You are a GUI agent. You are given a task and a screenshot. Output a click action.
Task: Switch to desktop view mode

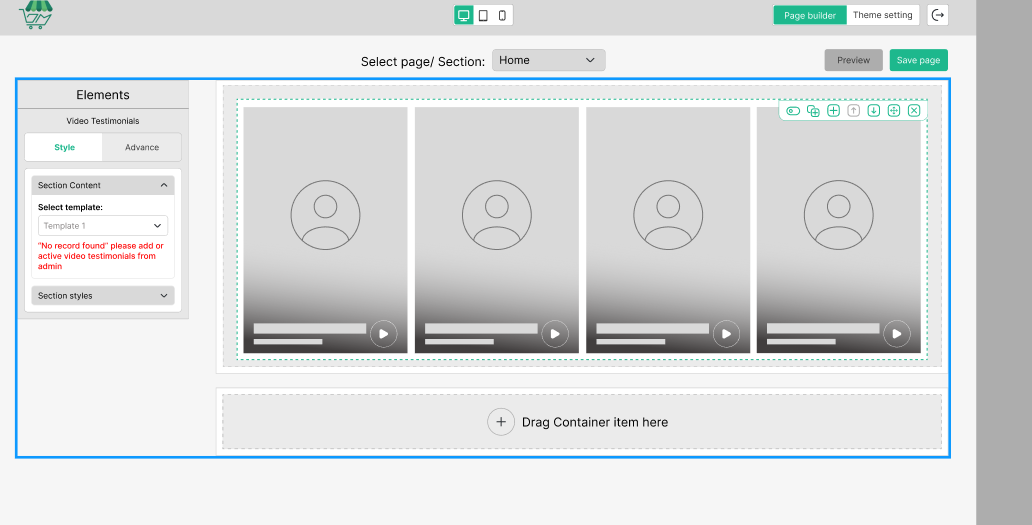(x=463, y=15)
